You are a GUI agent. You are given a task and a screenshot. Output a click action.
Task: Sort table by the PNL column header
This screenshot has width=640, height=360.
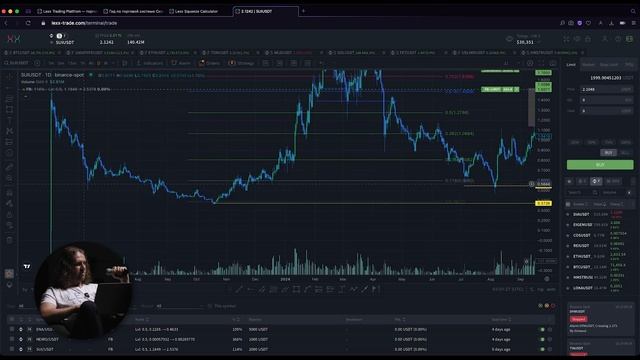(x=400, y=320)
